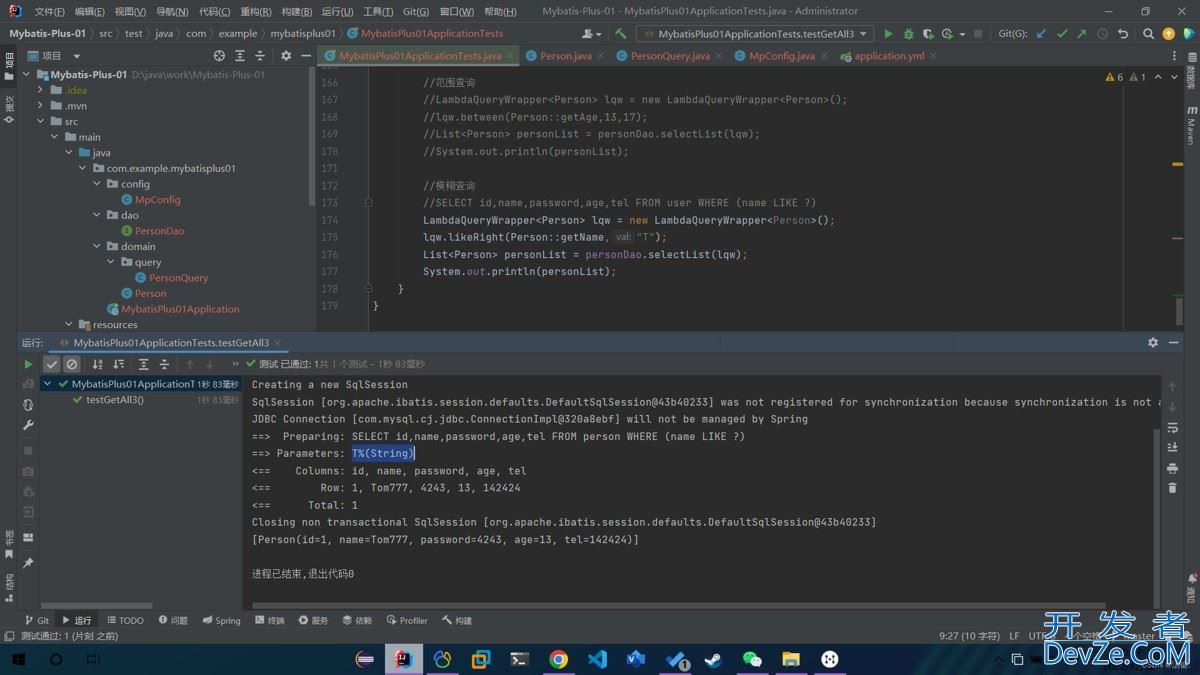Commit changes using the Git checkmark icon
This screenshot has width=1200, height=675.
(1063, 32)
